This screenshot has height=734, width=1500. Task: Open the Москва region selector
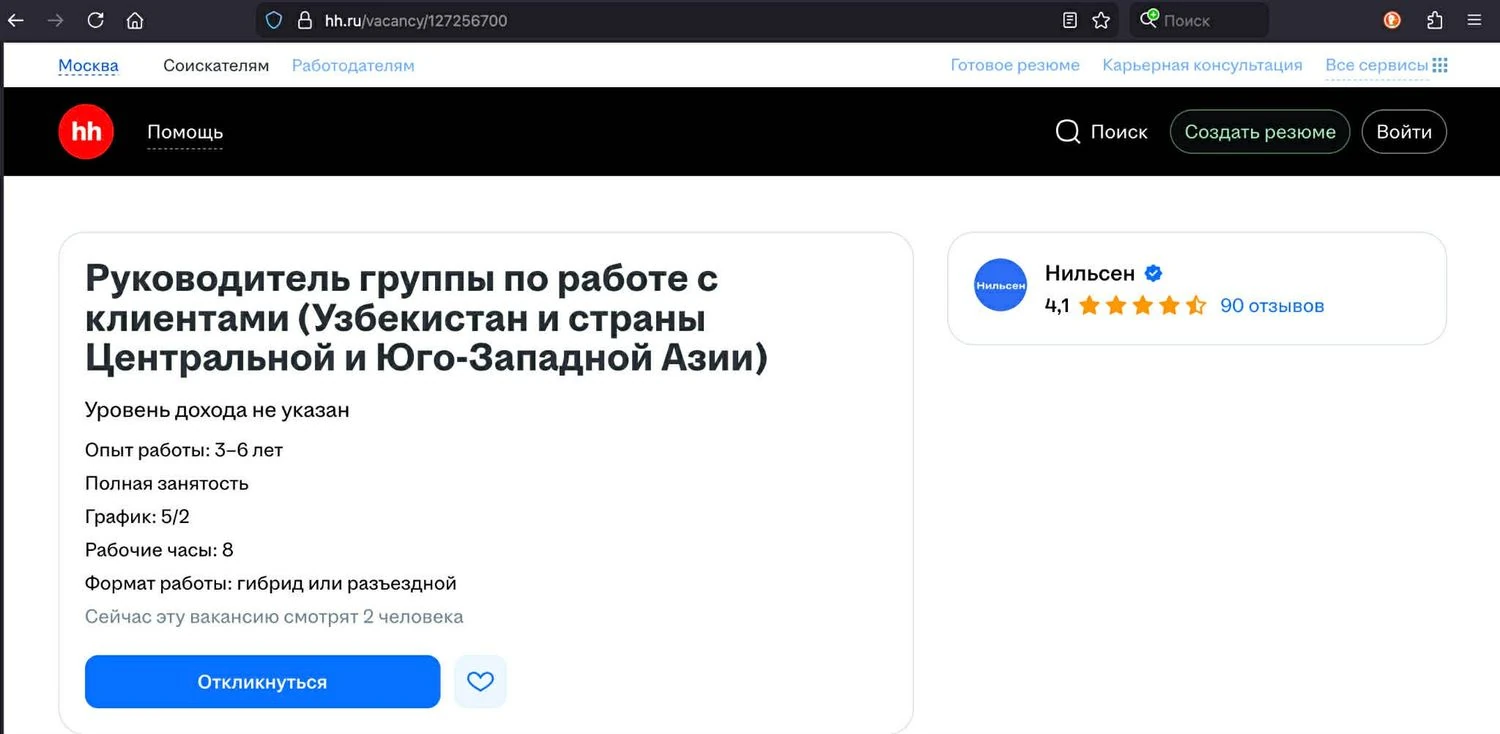[x=88, y=66]
